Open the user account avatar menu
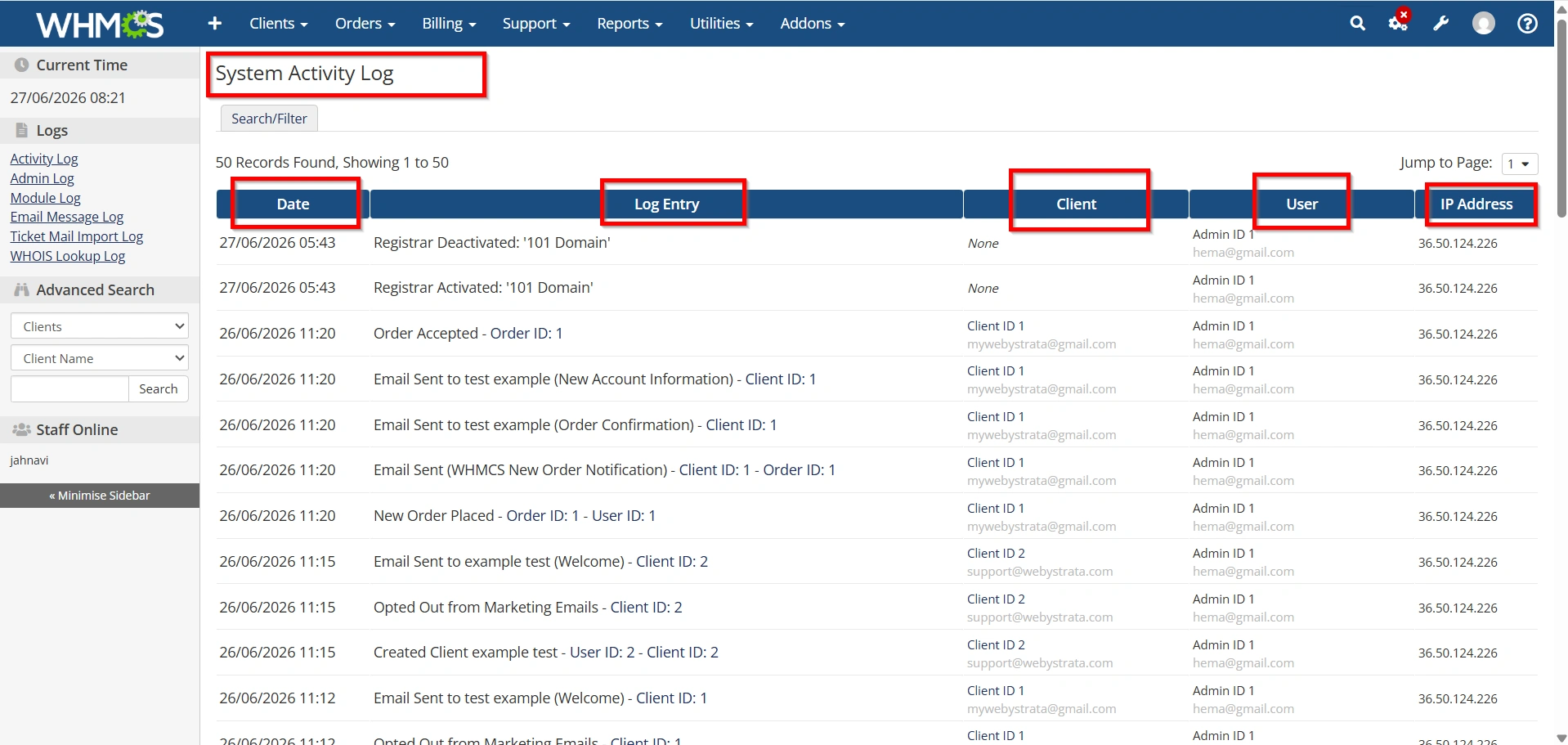 point(1483,24)
